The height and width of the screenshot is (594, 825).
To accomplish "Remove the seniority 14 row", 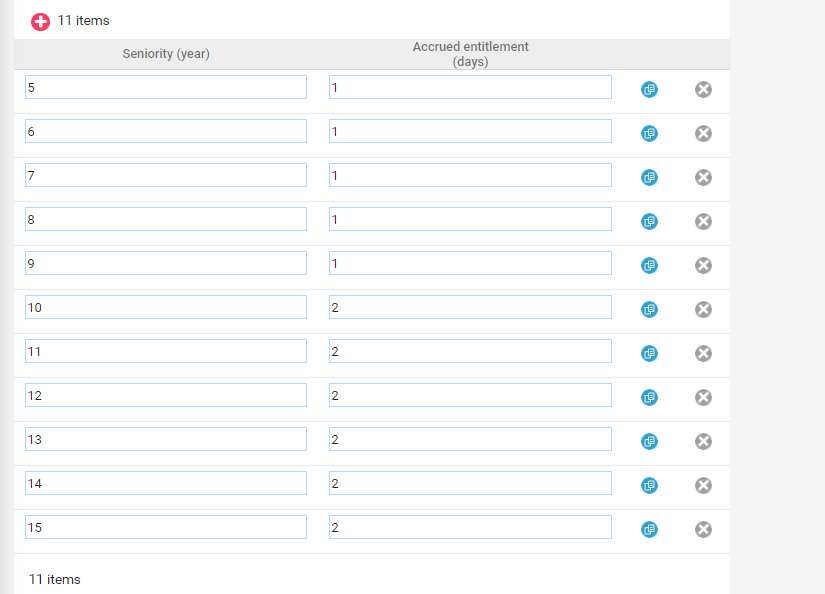I will click(x=703, y=485).
